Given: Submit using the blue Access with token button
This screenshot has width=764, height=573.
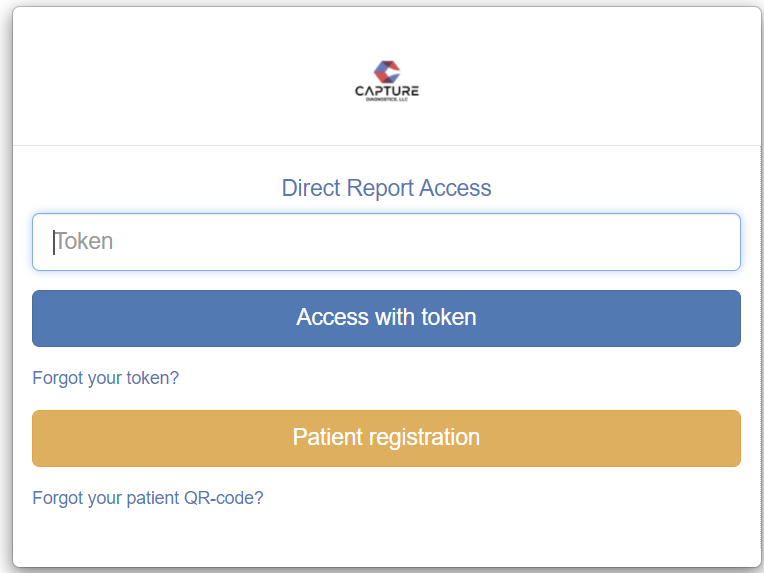Looking at the screenshot, I should (386, 318).
